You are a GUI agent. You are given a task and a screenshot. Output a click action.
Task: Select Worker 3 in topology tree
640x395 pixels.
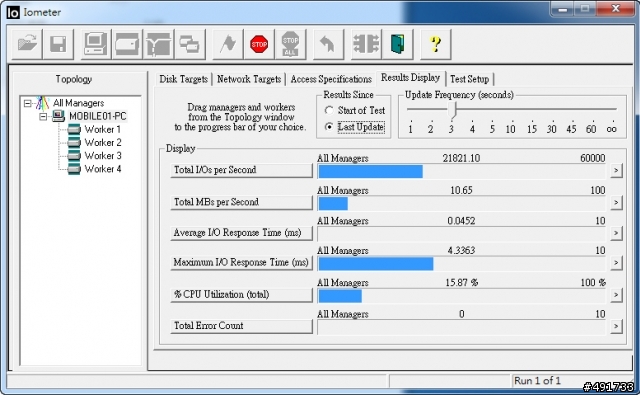coord(102,155)
